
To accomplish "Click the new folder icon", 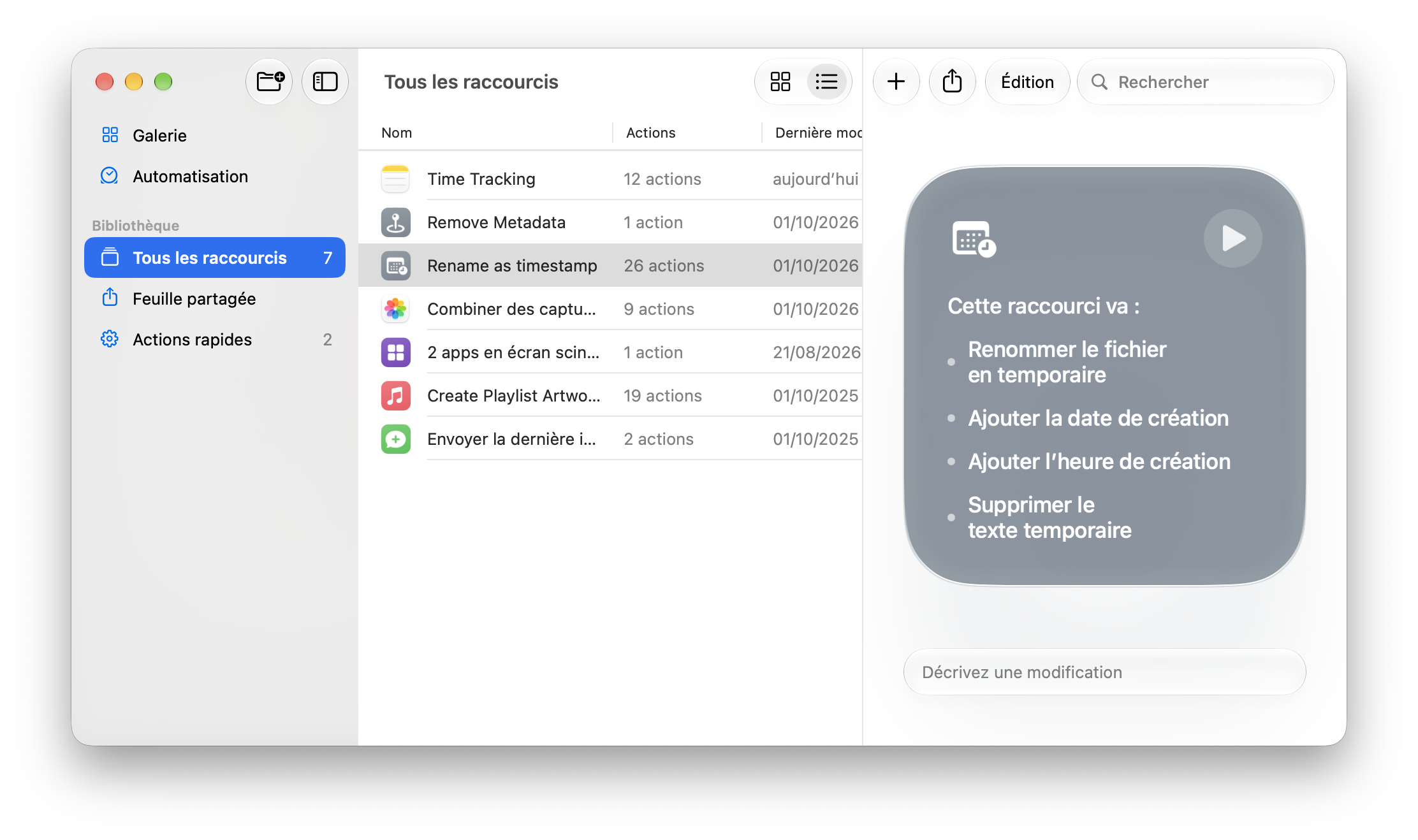I will pos(270,82).
